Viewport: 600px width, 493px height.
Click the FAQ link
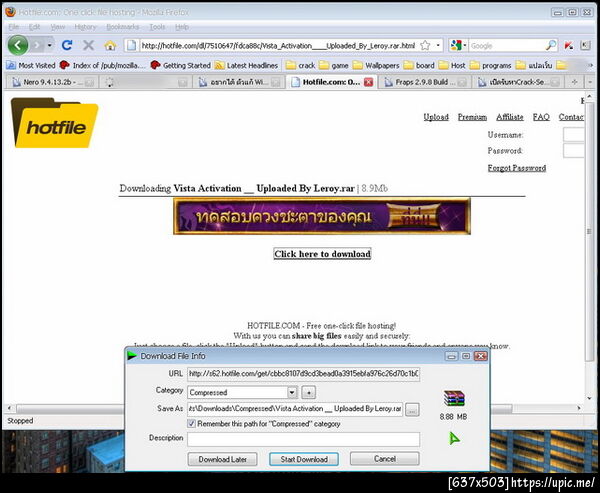(541, 117)
